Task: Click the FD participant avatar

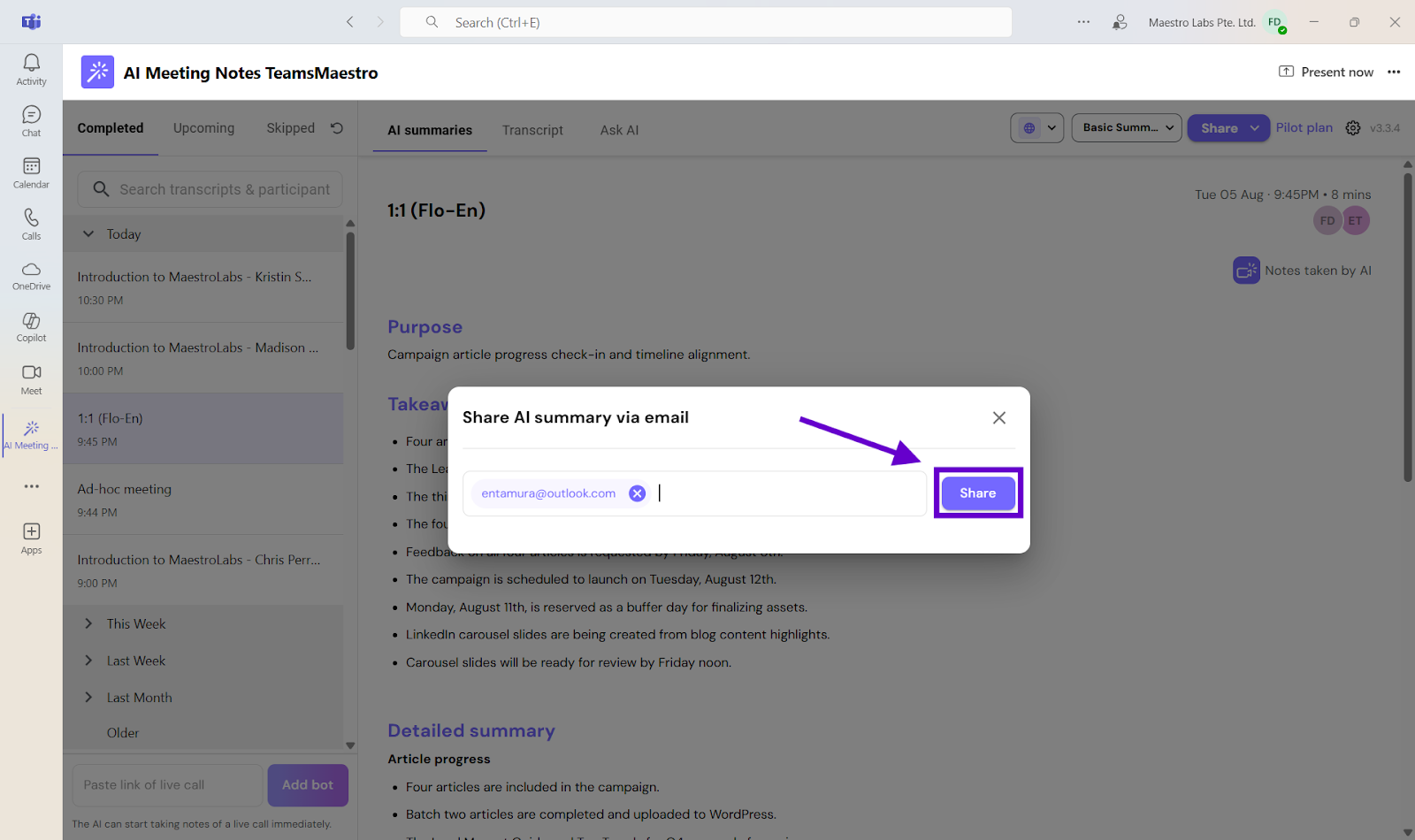Action: click(1327, 221)
